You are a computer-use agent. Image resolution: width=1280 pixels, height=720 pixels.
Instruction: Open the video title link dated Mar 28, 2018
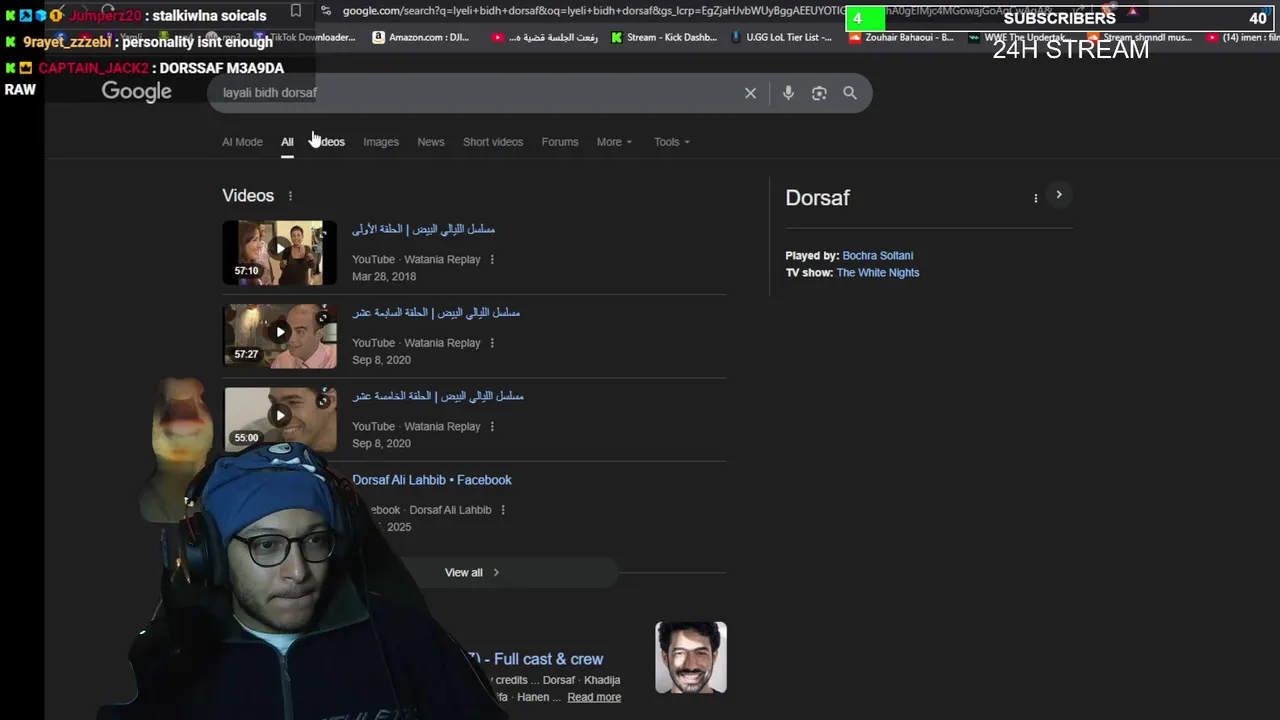coord(423,229)
